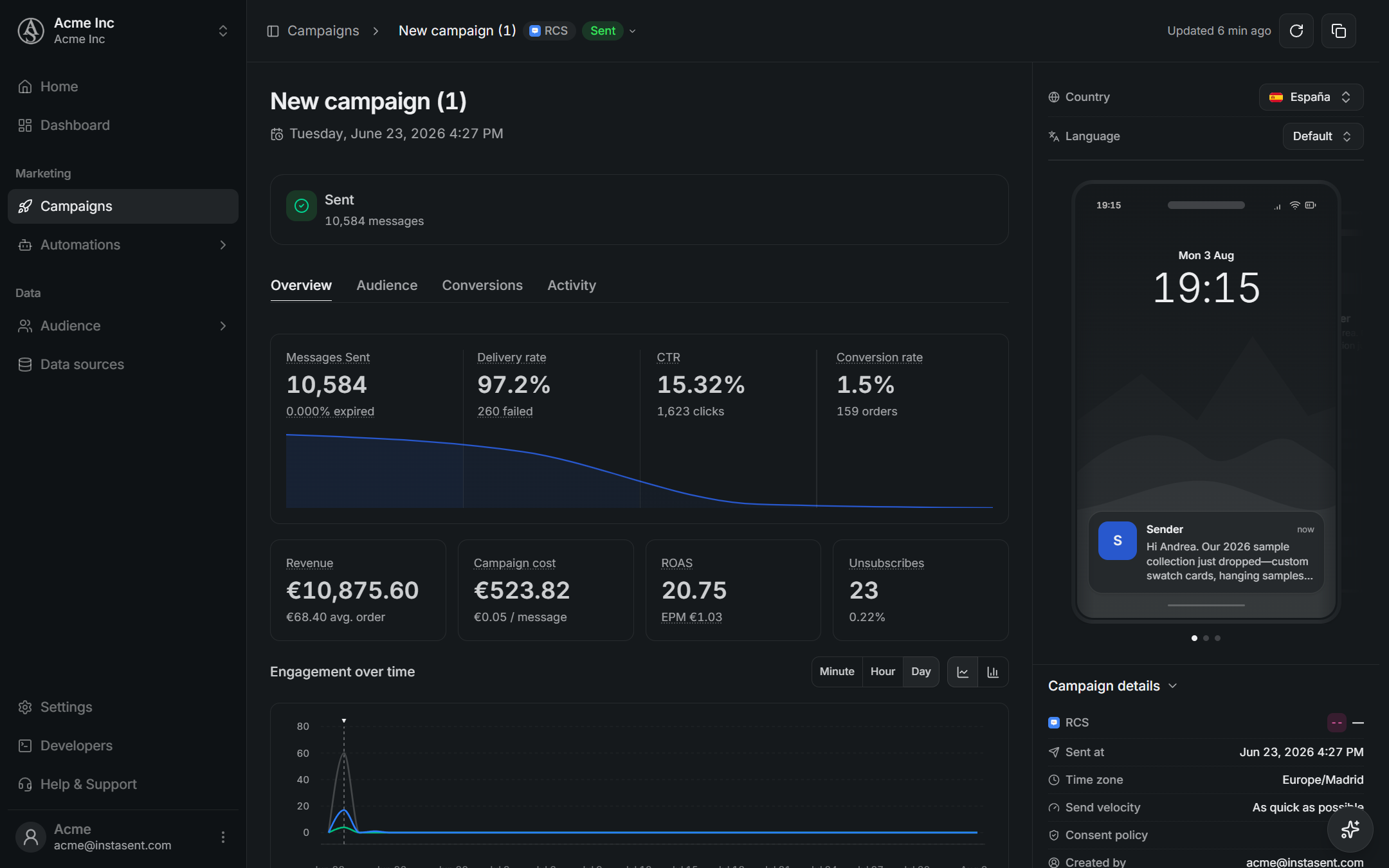Click the duplicate campaign copy icon

point(1339,31)
